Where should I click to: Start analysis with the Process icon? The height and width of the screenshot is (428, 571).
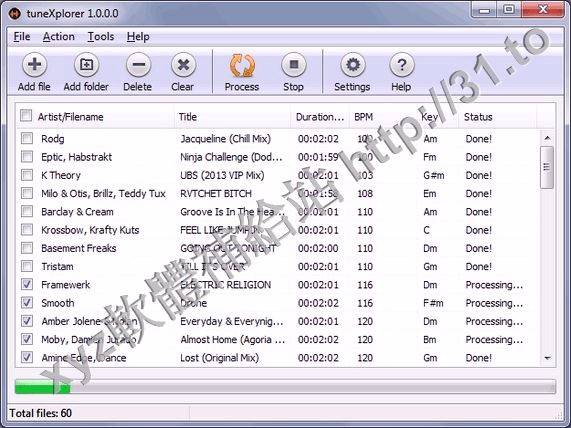242,66
